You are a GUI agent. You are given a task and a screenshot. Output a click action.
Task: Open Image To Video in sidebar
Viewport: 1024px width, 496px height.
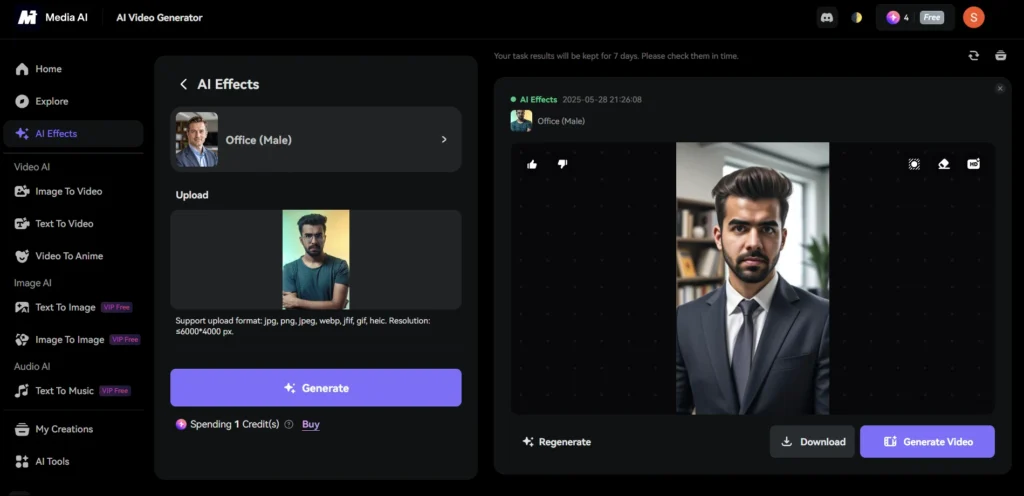point(68,191)
